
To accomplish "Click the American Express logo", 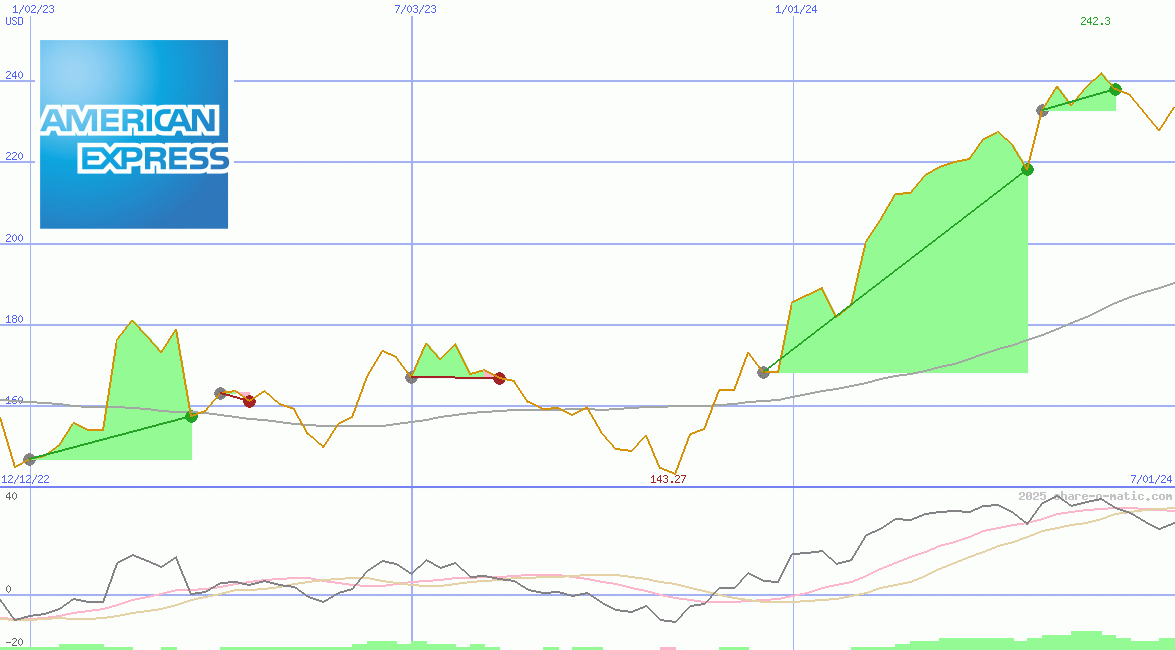I will pos(134,134).
